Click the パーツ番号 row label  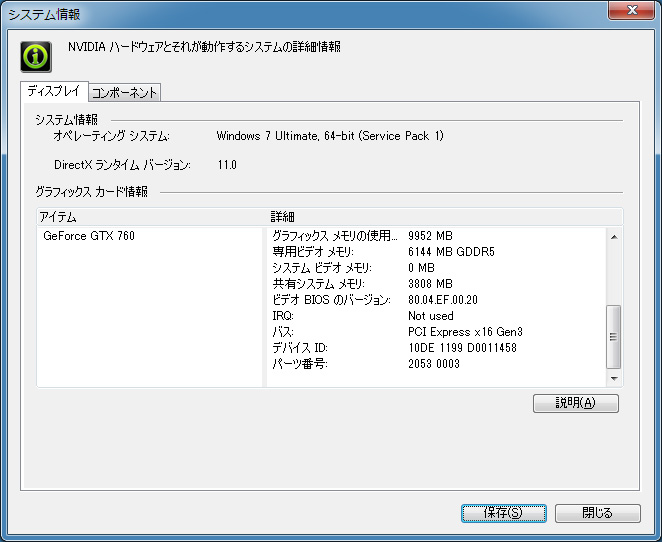pyautogui.click(x=300, y=363)
